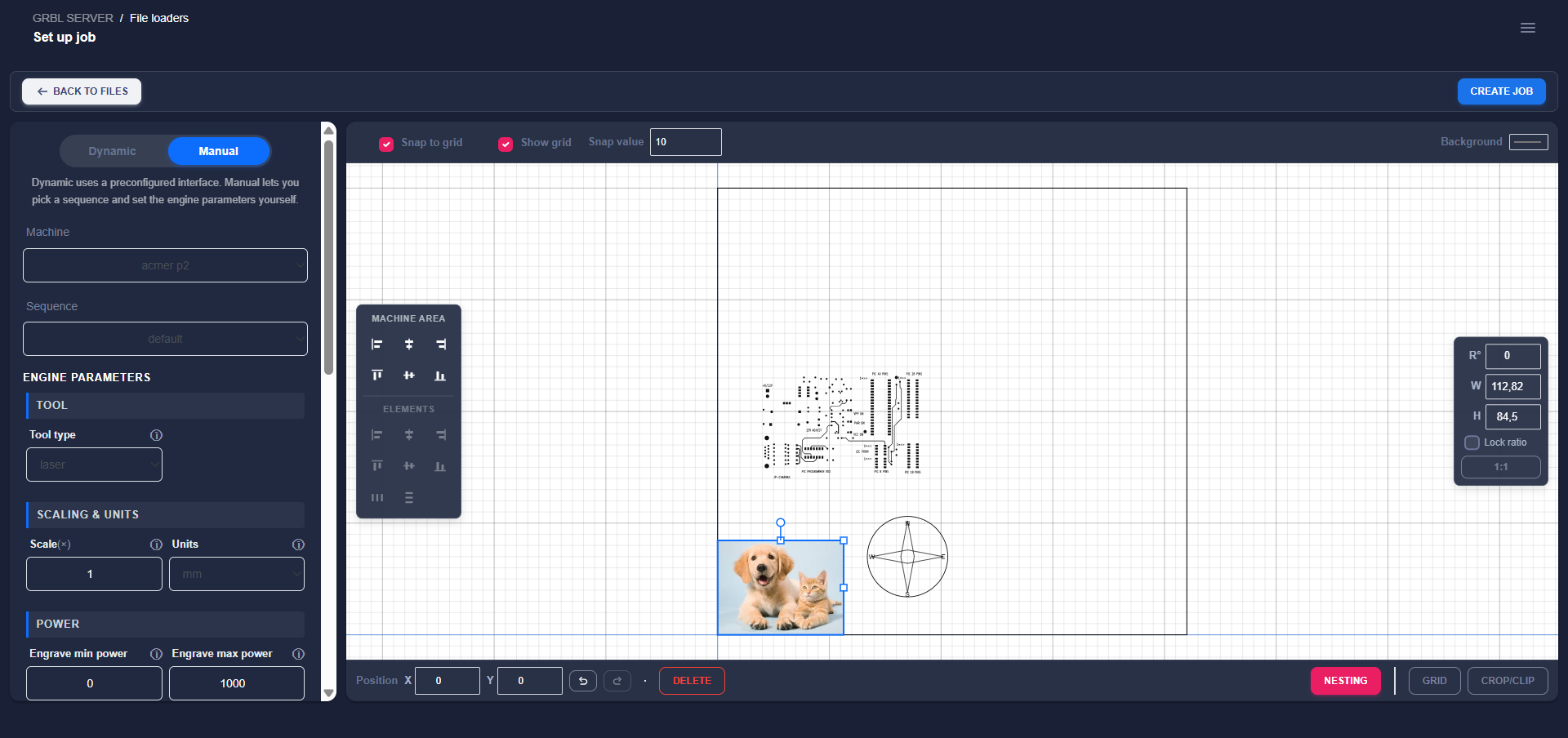Enable the Lock ratio checkbox
The width and height of the screenshot is (1568, 738).
[1472, 442]
